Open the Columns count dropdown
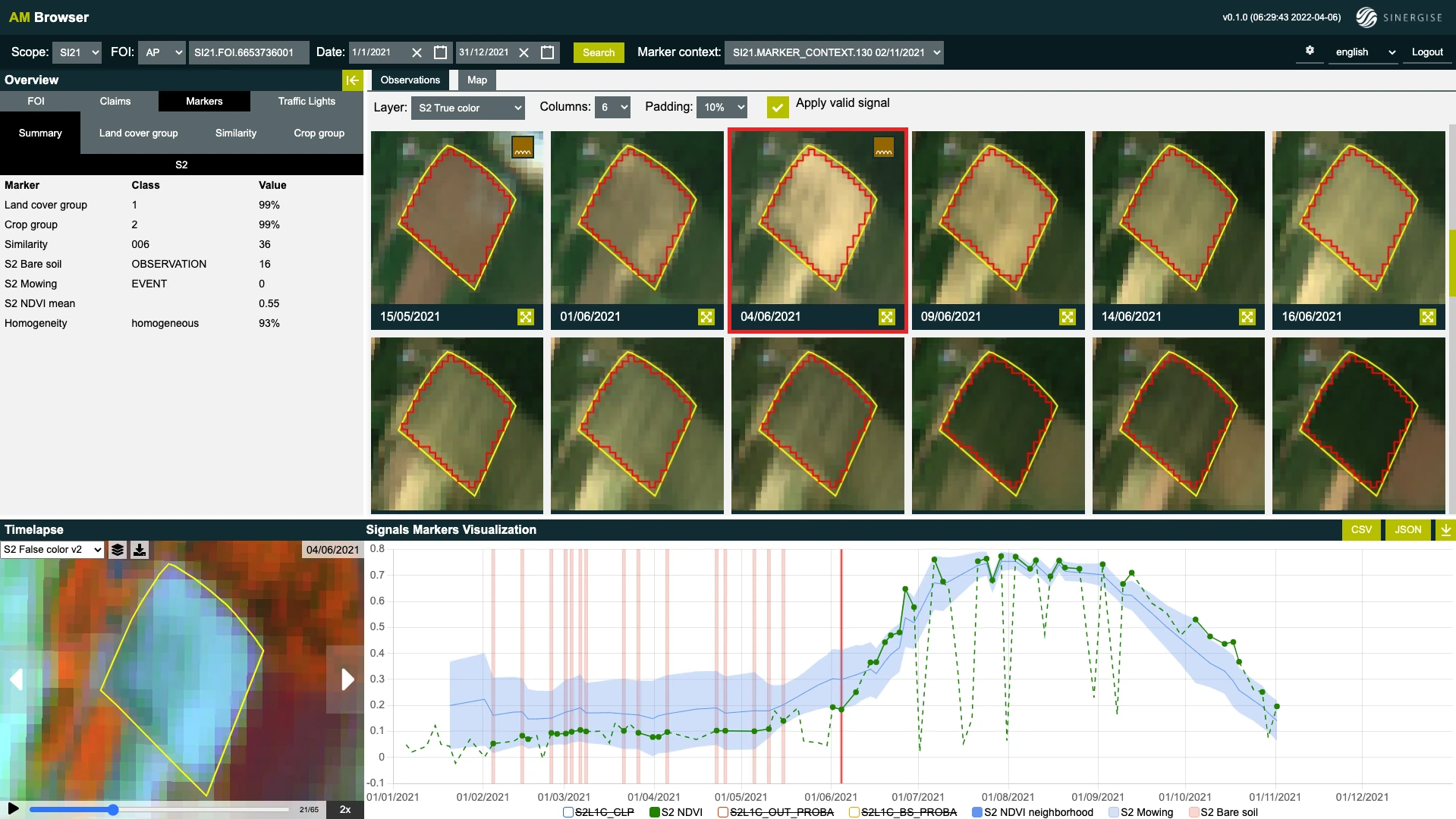Image resolution: width=1456 pixels, height=819 pixels. (x=612, y=108)
